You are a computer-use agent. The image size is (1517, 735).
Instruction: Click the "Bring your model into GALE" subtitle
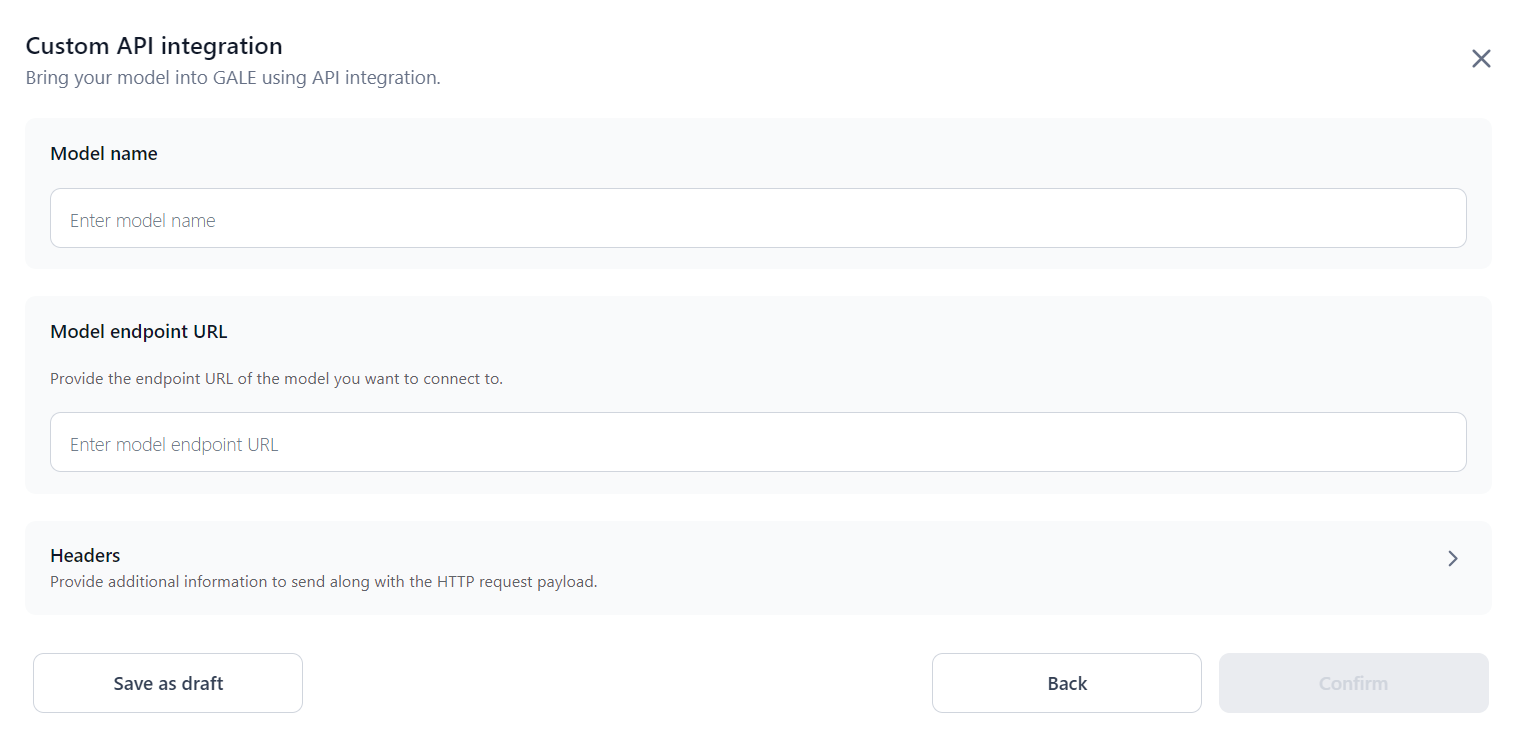coord(232,77)
